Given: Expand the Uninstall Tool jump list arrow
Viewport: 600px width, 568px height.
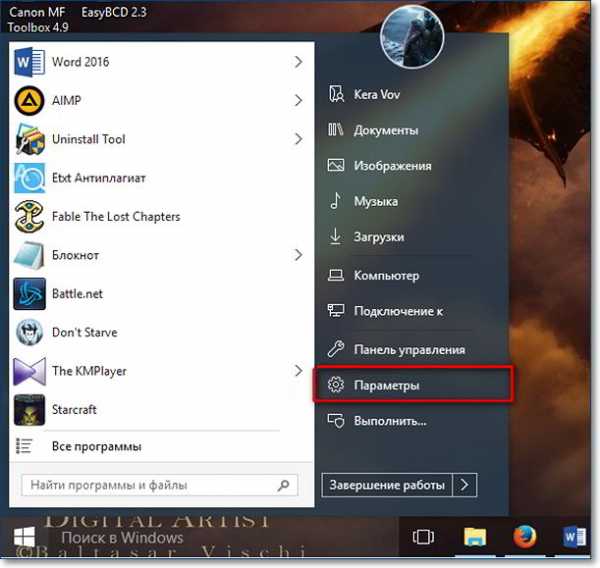Looking at the screenshot, I should click(x=298, y=139).
